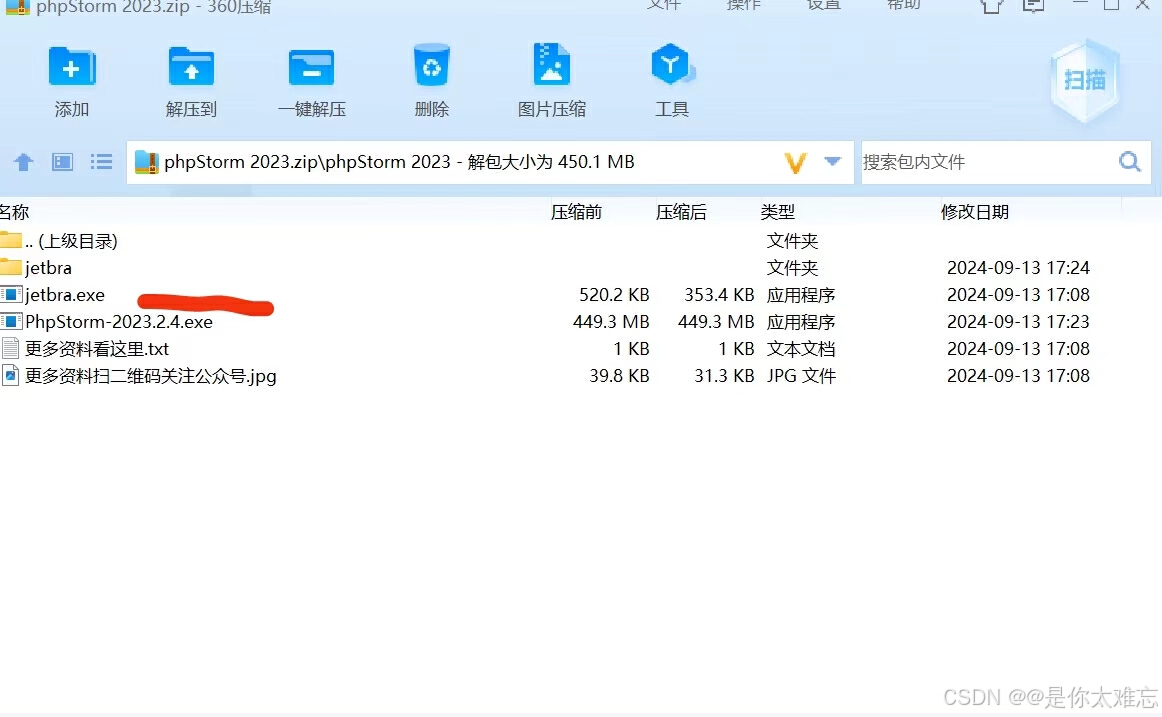Go up one directory with arrow icon
Viewport: 1162px width, 717px height.
coord(24,161)
